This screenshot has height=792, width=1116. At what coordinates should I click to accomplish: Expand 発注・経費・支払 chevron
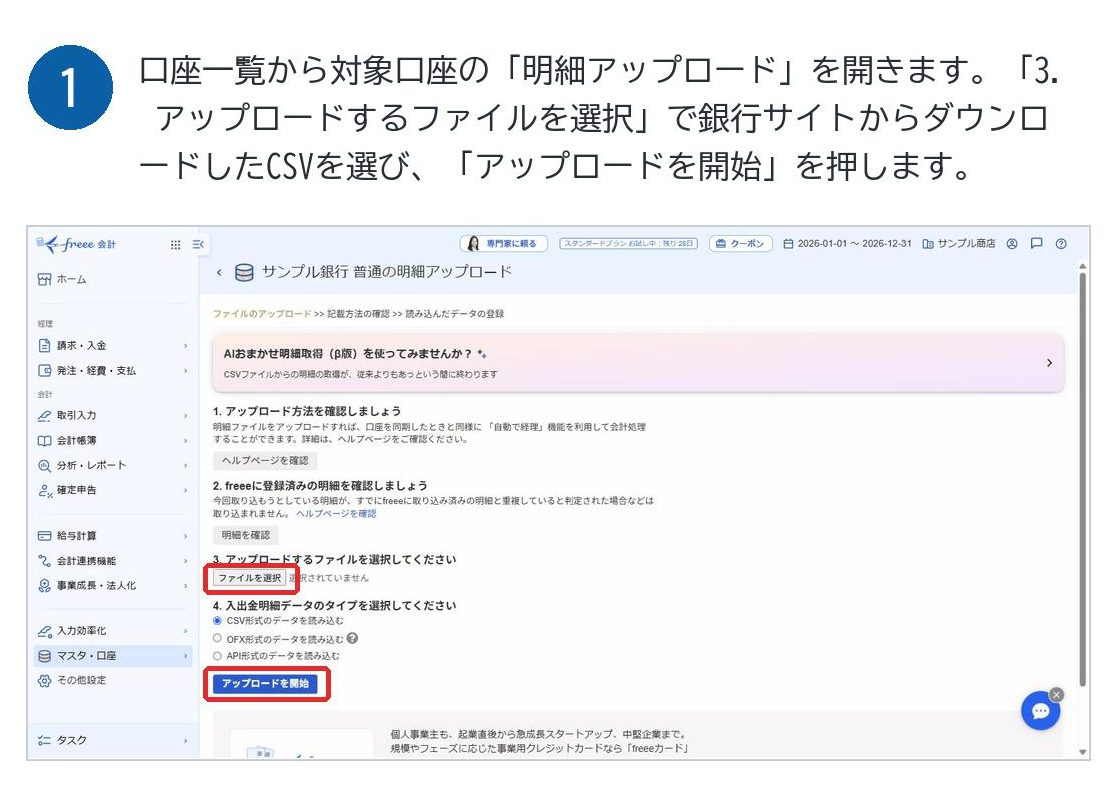186,371
